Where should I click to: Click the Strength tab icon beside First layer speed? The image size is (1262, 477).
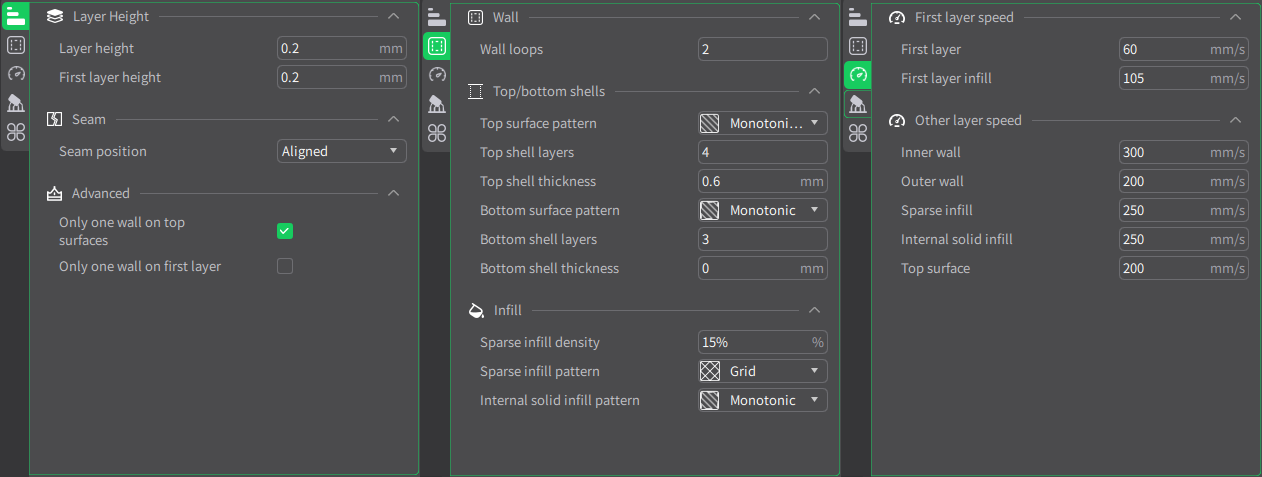[857, 45]
